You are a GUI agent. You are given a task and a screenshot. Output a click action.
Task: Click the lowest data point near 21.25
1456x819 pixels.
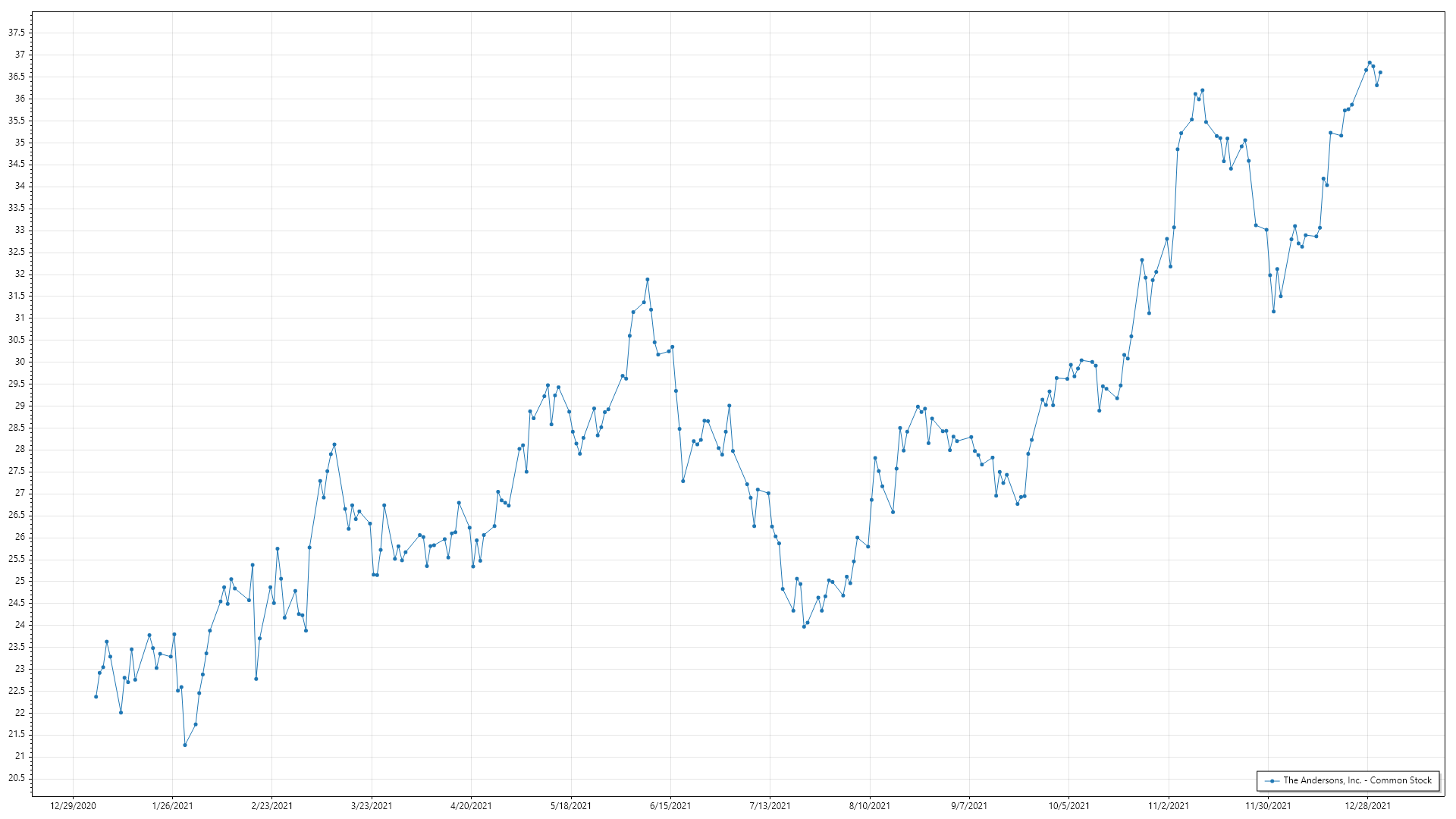tap(185, 745)
